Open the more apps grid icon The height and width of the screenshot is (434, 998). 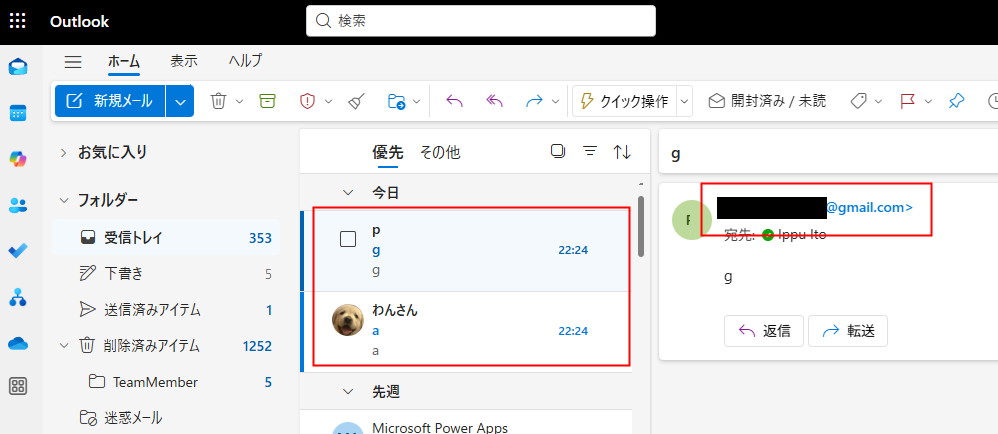(x=18, y=386)
